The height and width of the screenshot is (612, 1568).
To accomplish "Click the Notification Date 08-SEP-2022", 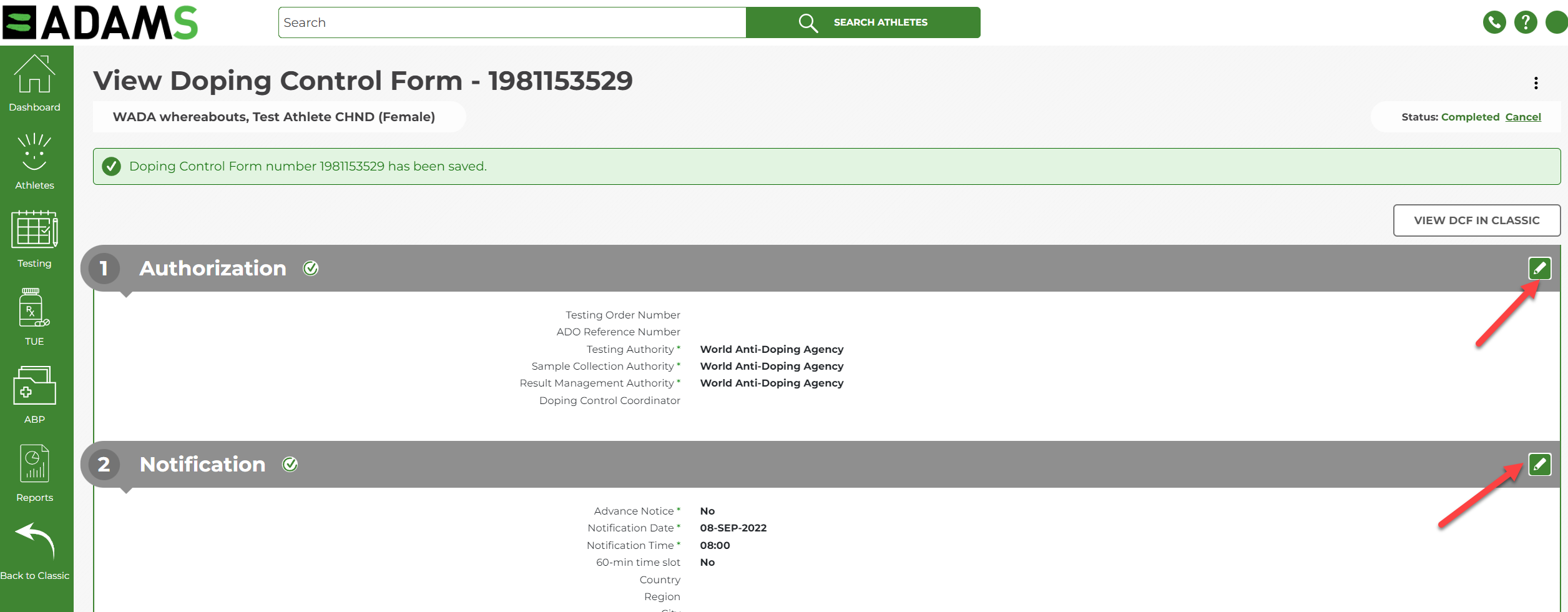I will pos(733,528).
